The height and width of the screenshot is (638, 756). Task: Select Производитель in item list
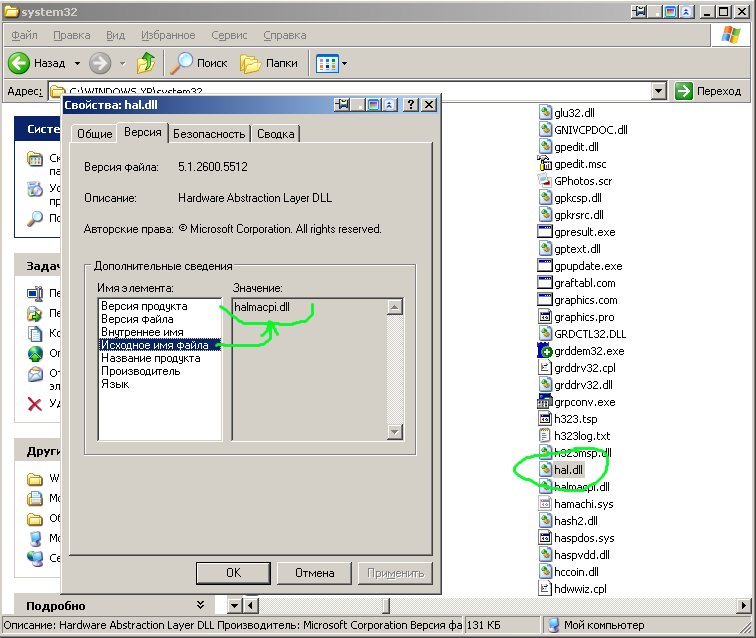point(141,371)
